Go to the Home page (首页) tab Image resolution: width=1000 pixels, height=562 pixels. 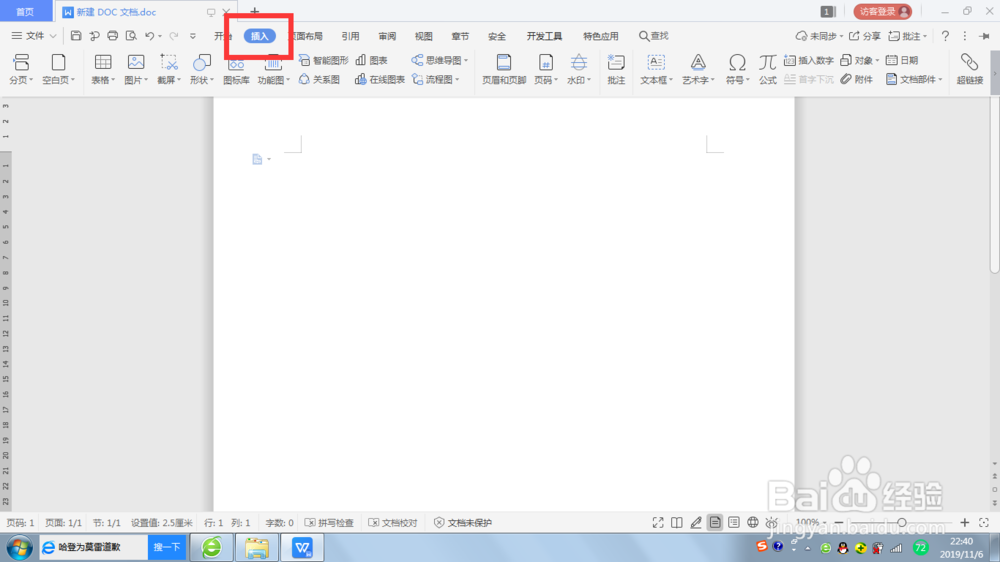tap(26, 11)
